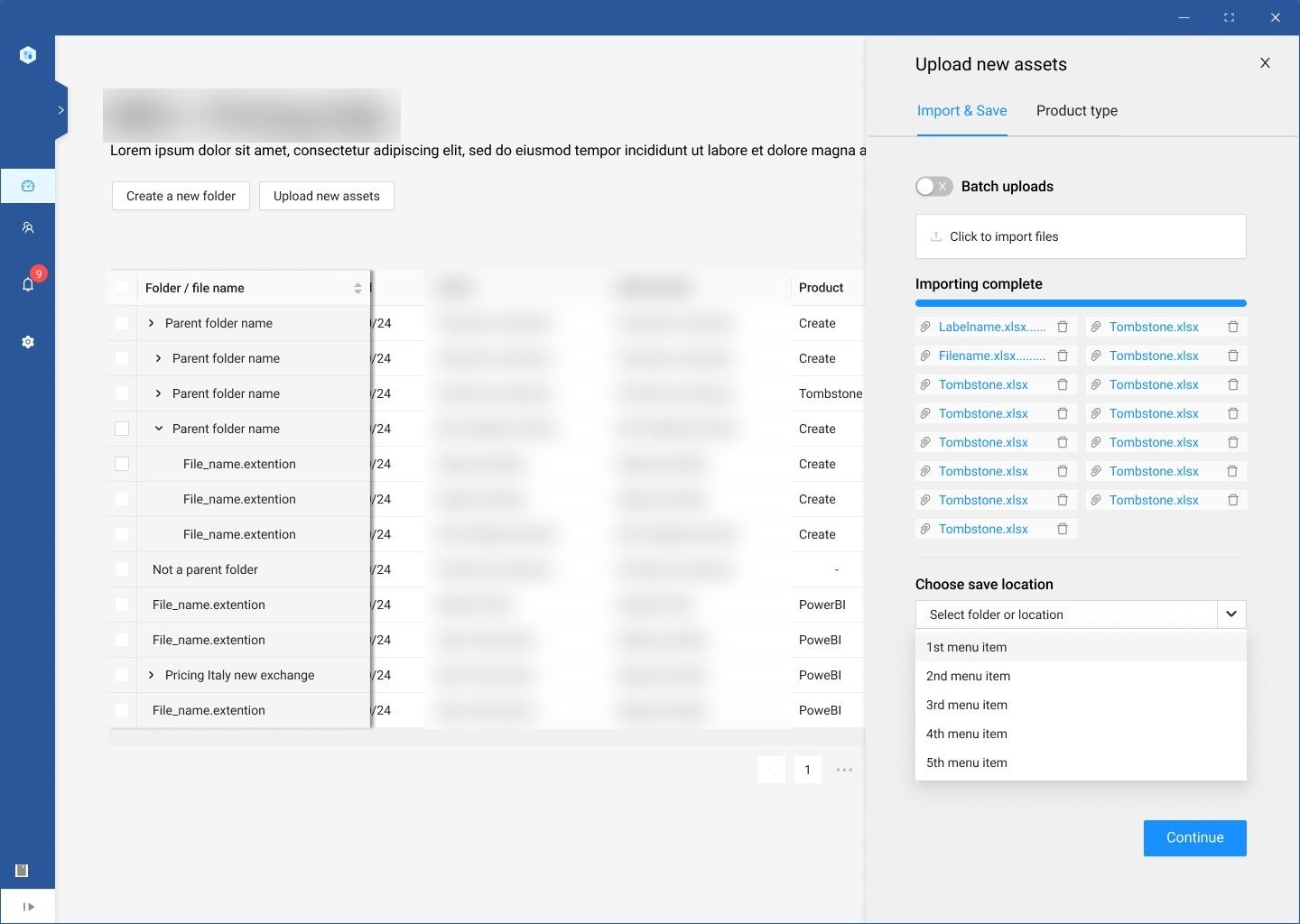The image size is (1300, 924).
Task: Click the pagination ellipsis dots
Action: (x=844, y=770)
